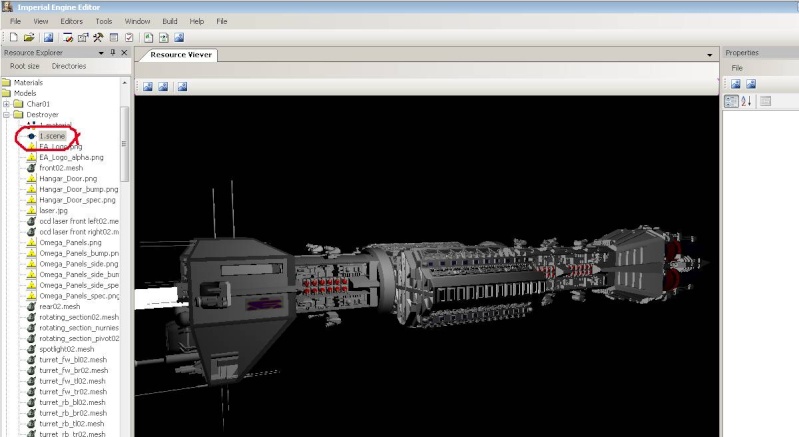Select the Resource Viewer tab
Screen dimensions: 799x437
point(181,54)
